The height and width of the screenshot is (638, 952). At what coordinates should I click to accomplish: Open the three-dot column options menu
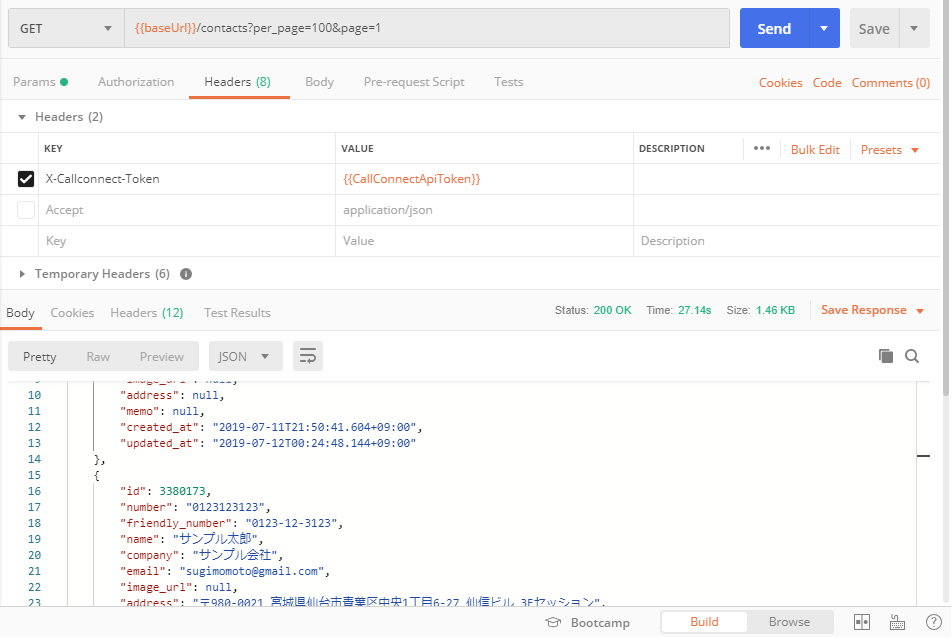coord(762,149)
